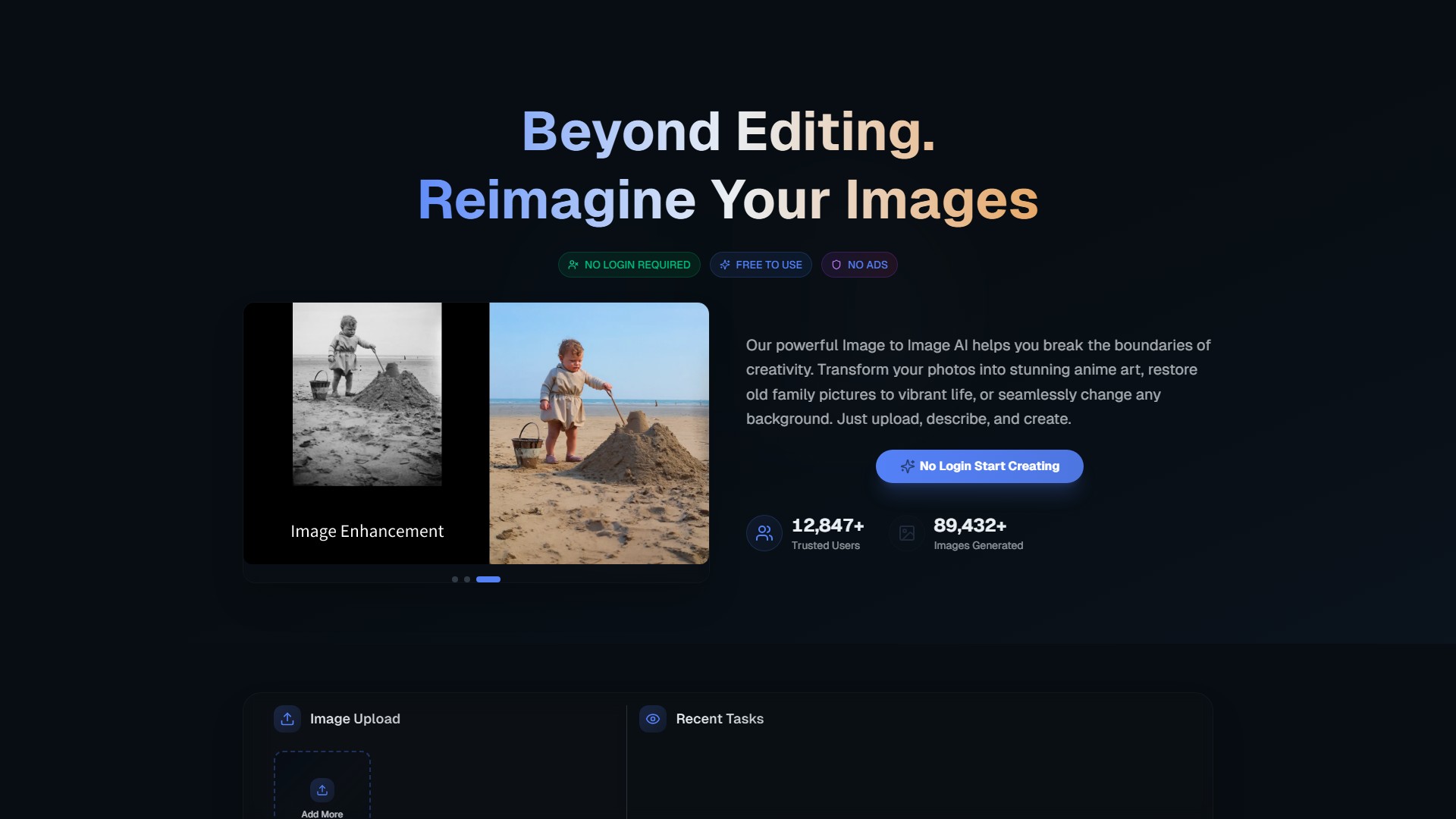Click the upload arrow icon above Add More
This screenshot has width=1456, height=819.
322,790
